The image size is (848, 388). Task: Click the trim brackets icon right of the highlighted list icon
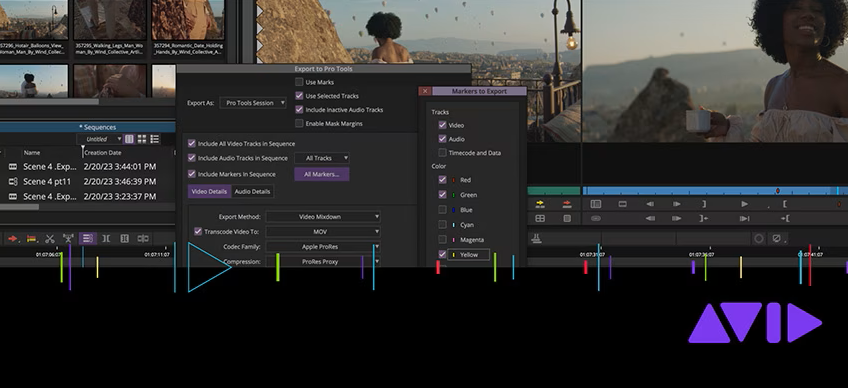pos(106,238)
